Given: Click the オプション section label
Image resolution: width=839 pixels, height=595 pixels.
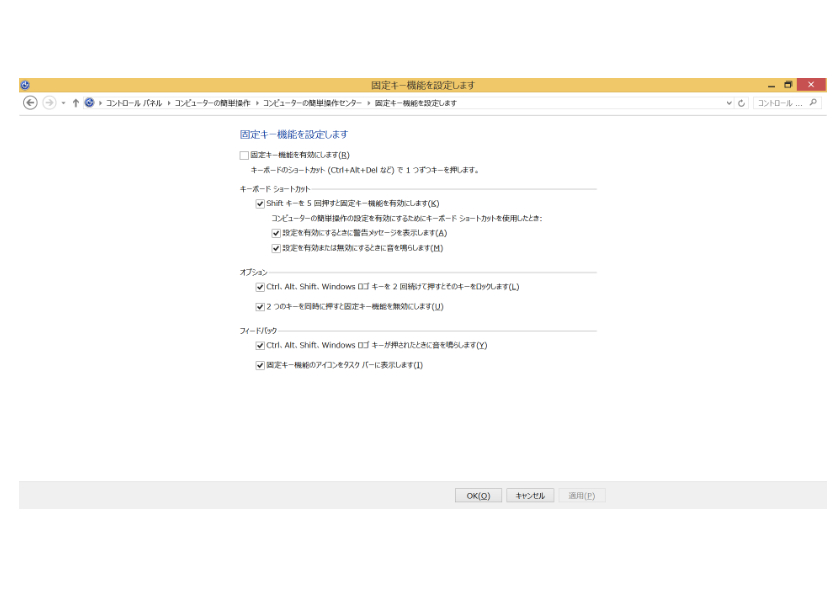Looking at the screenshot, I should tap(254, 272).
